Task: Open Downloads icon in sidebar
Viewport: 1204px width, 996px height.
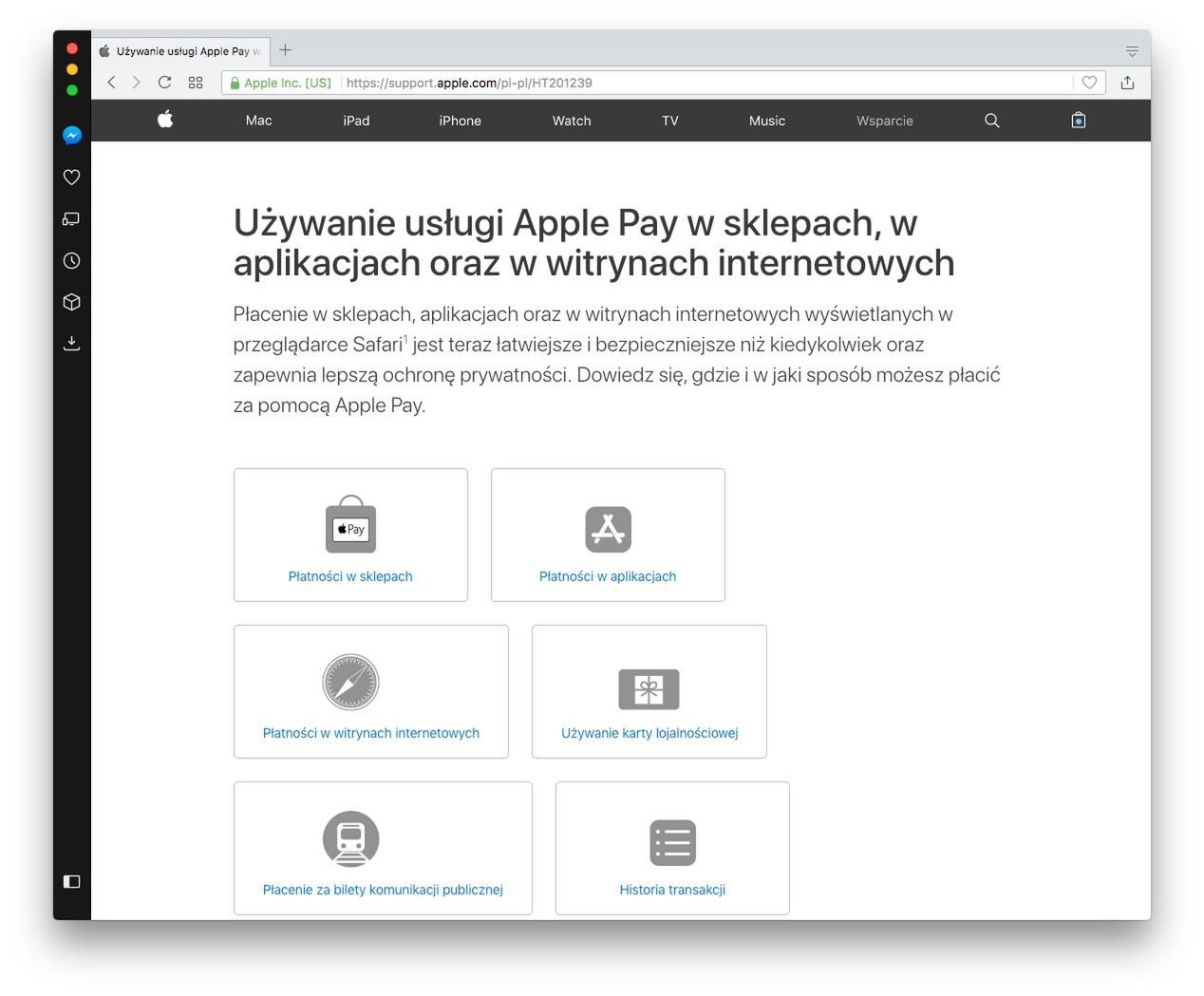Action: [71, 343]
